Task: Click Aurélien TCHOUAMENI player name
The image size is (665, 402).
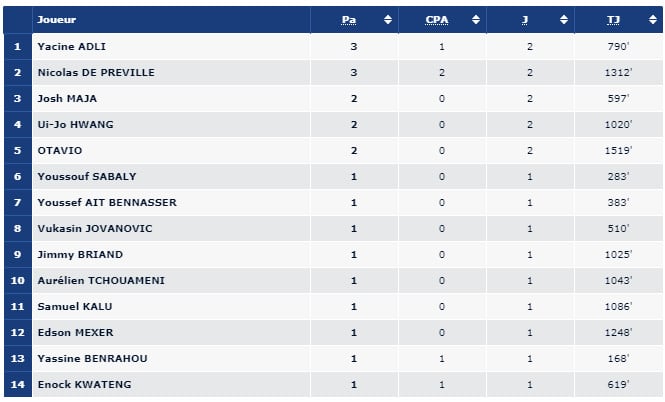Action: (102, 280)
